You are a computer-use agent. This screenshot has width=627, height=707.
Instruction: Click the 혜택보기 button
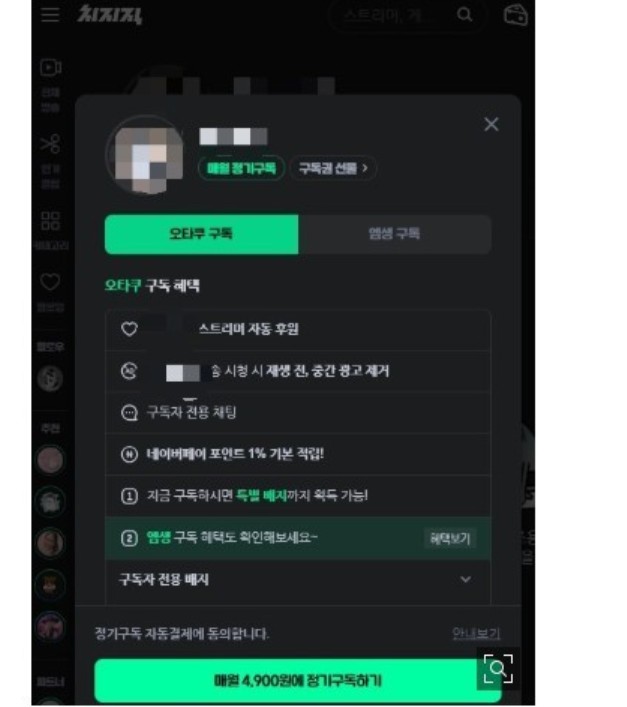click(x=450, y=538)
